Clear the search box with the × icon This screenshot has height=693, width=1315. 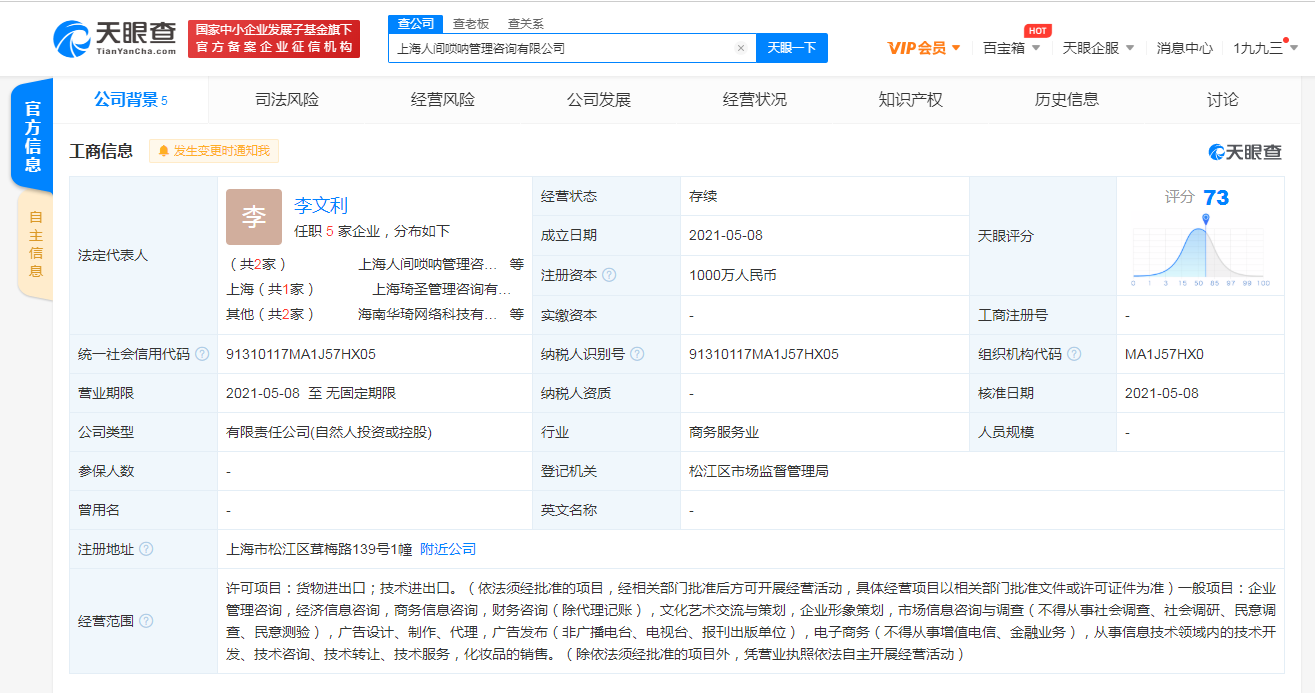(x=740, y=47)
